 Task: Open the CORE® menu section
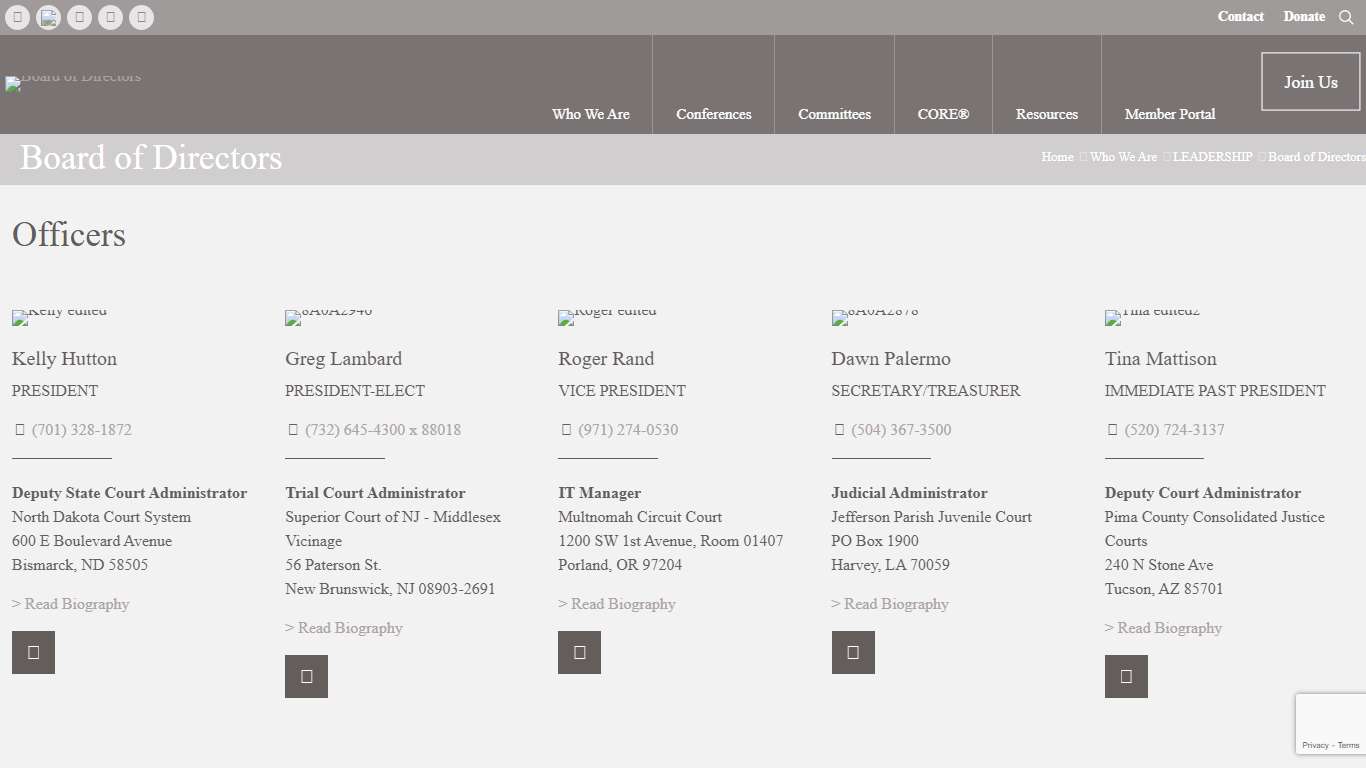pos(942,114)
